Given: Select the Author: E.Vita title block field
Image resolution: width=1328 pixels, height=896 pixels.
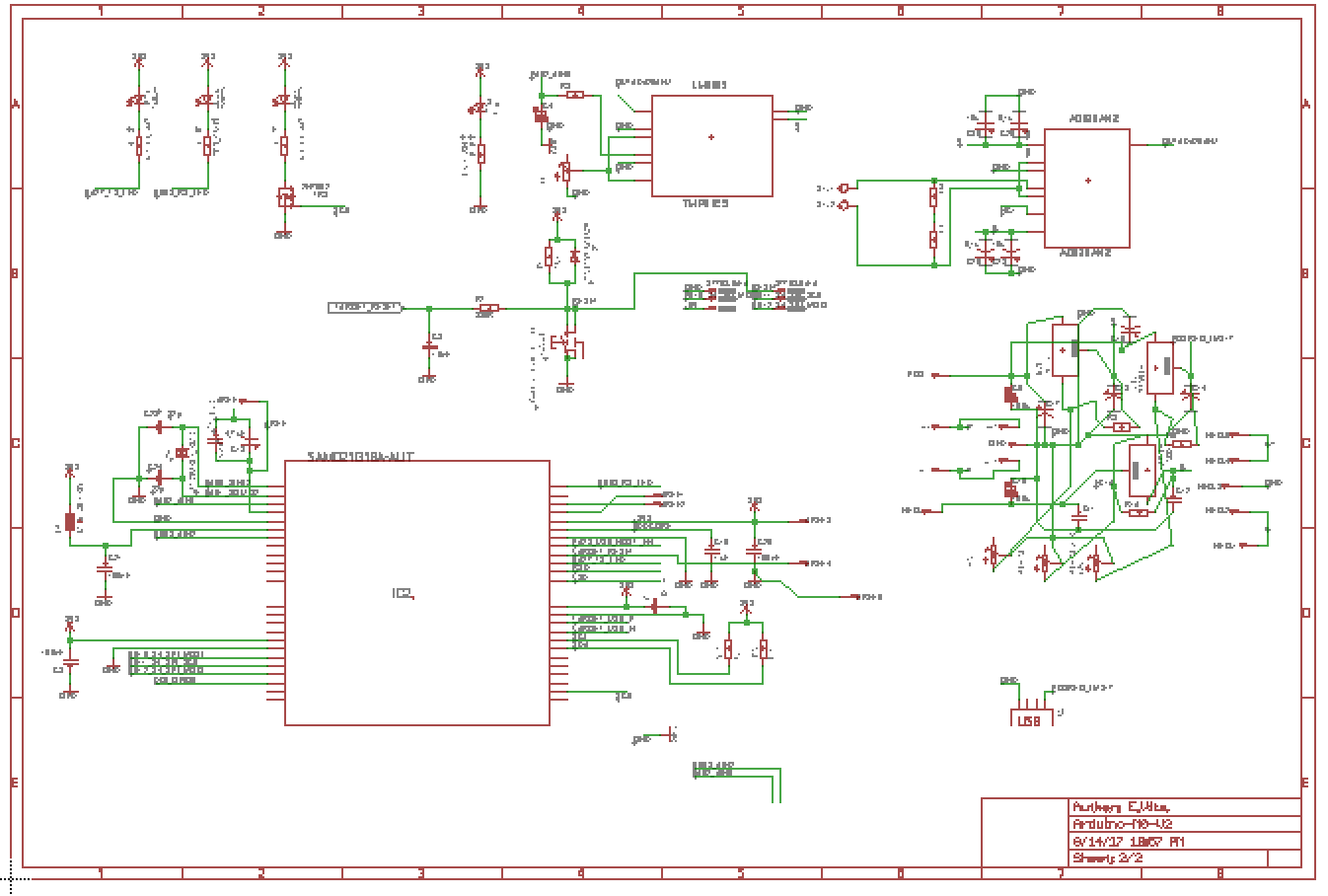Looking at the screenshot, I should point(1121,806).
